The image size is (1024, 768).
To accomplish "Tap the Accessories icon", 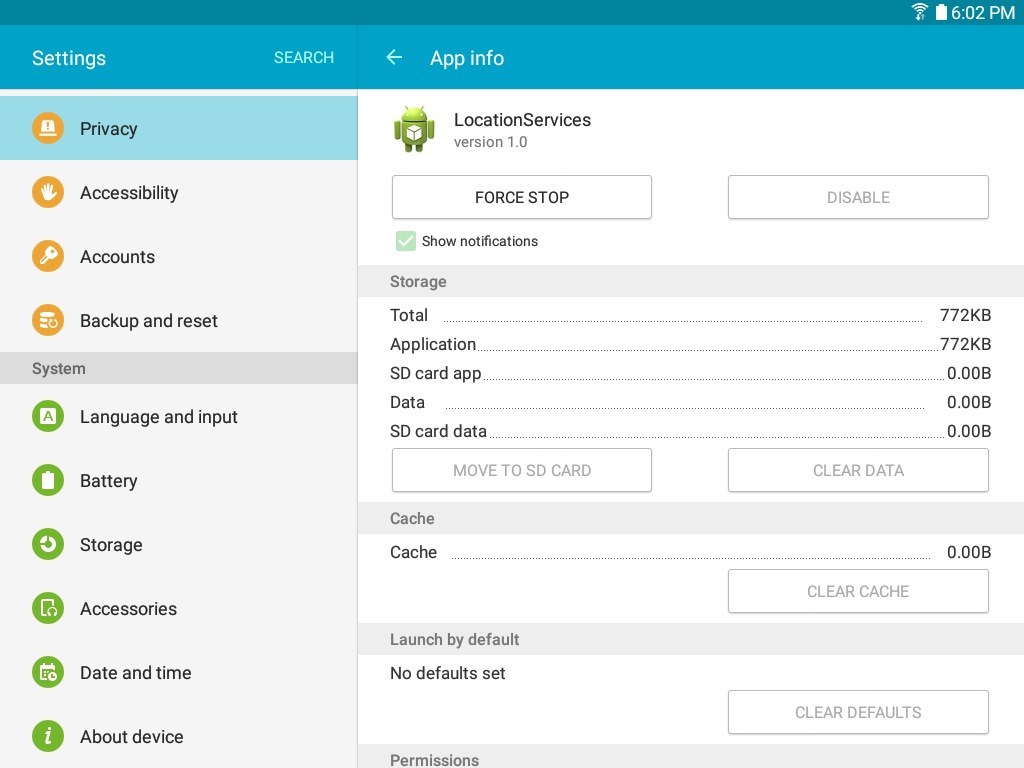I will click(x=48, y=608).
